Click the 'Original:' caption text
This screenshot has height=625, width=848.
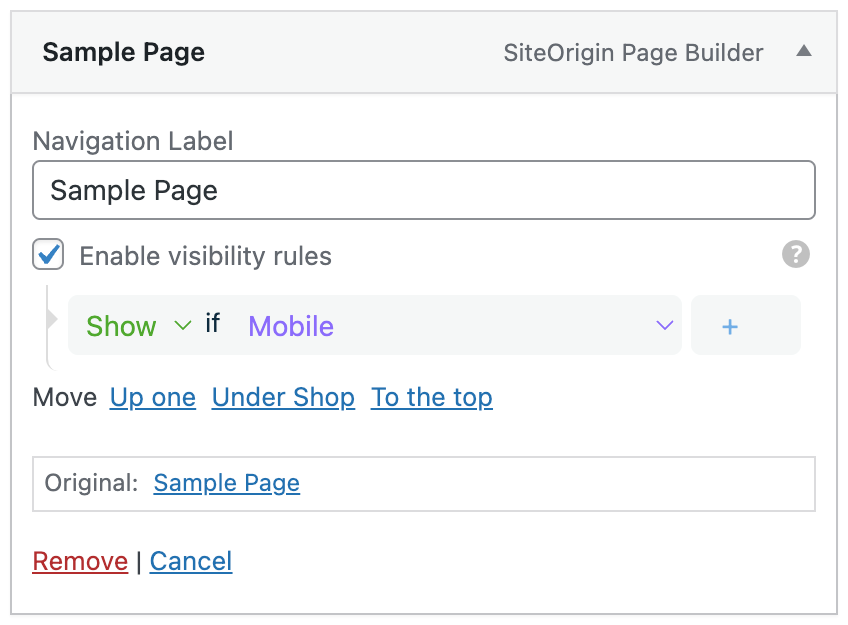[91, 483]
